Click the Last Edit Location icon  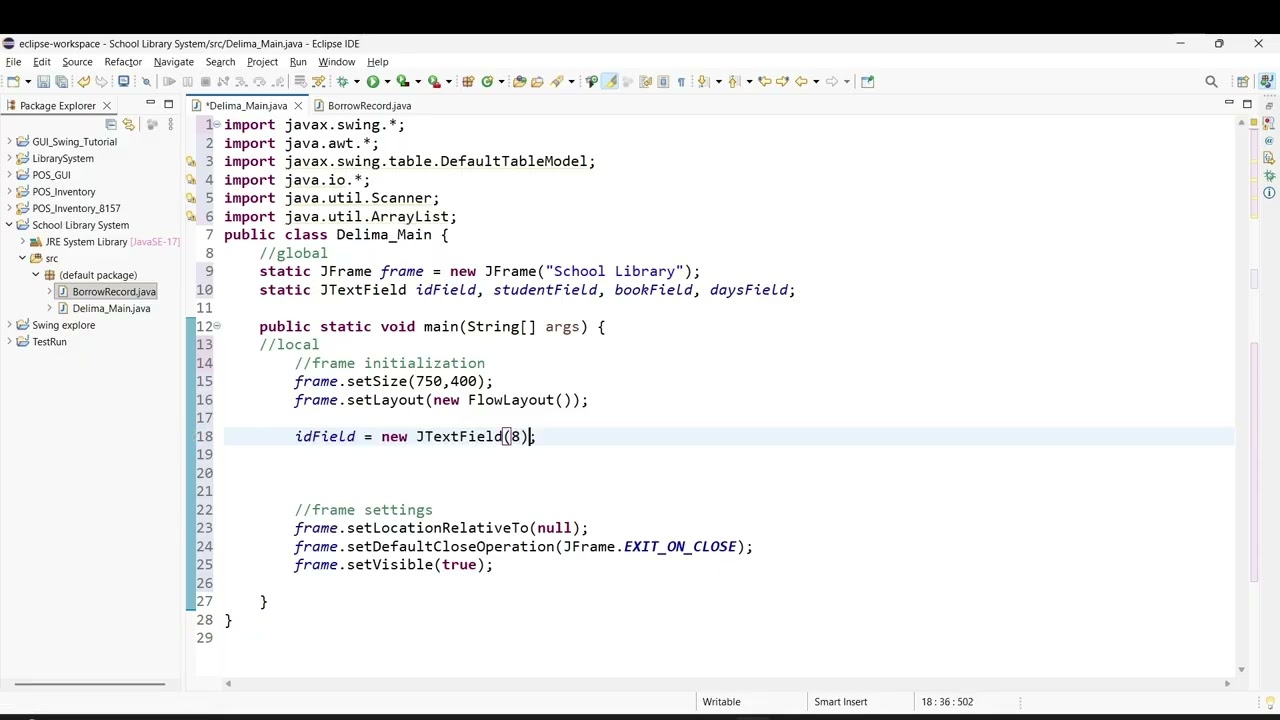point(765,81)
